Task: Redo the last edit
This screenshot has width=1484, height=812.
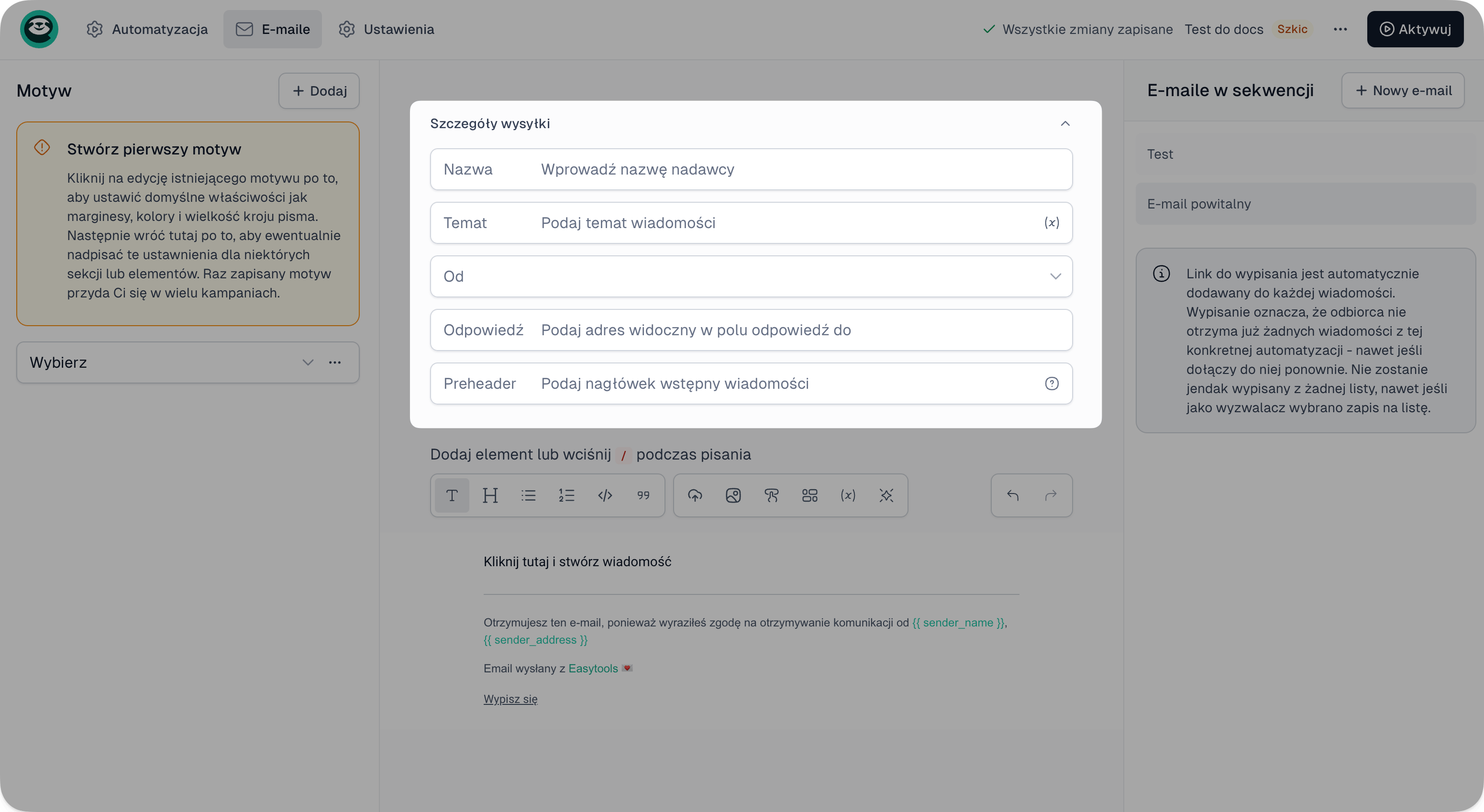Action: tap(1051, 495)
